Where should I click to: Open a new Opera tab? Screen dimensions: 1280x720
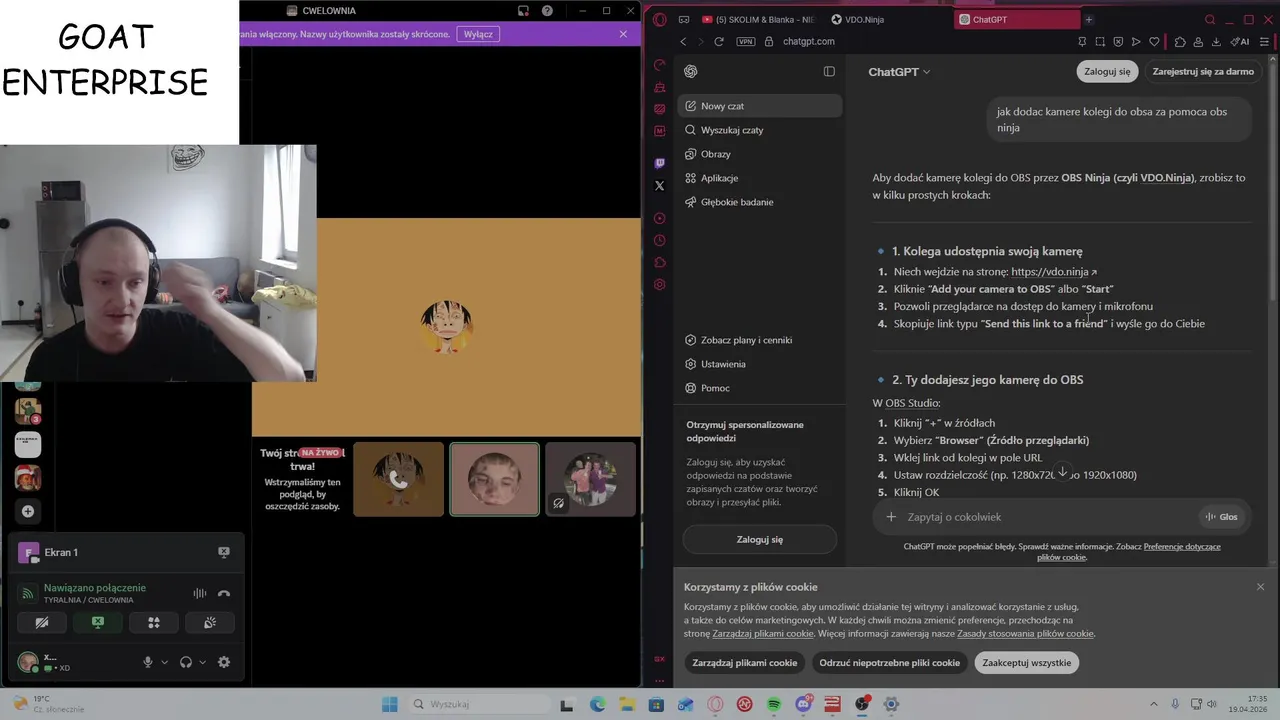point(1089,19)
